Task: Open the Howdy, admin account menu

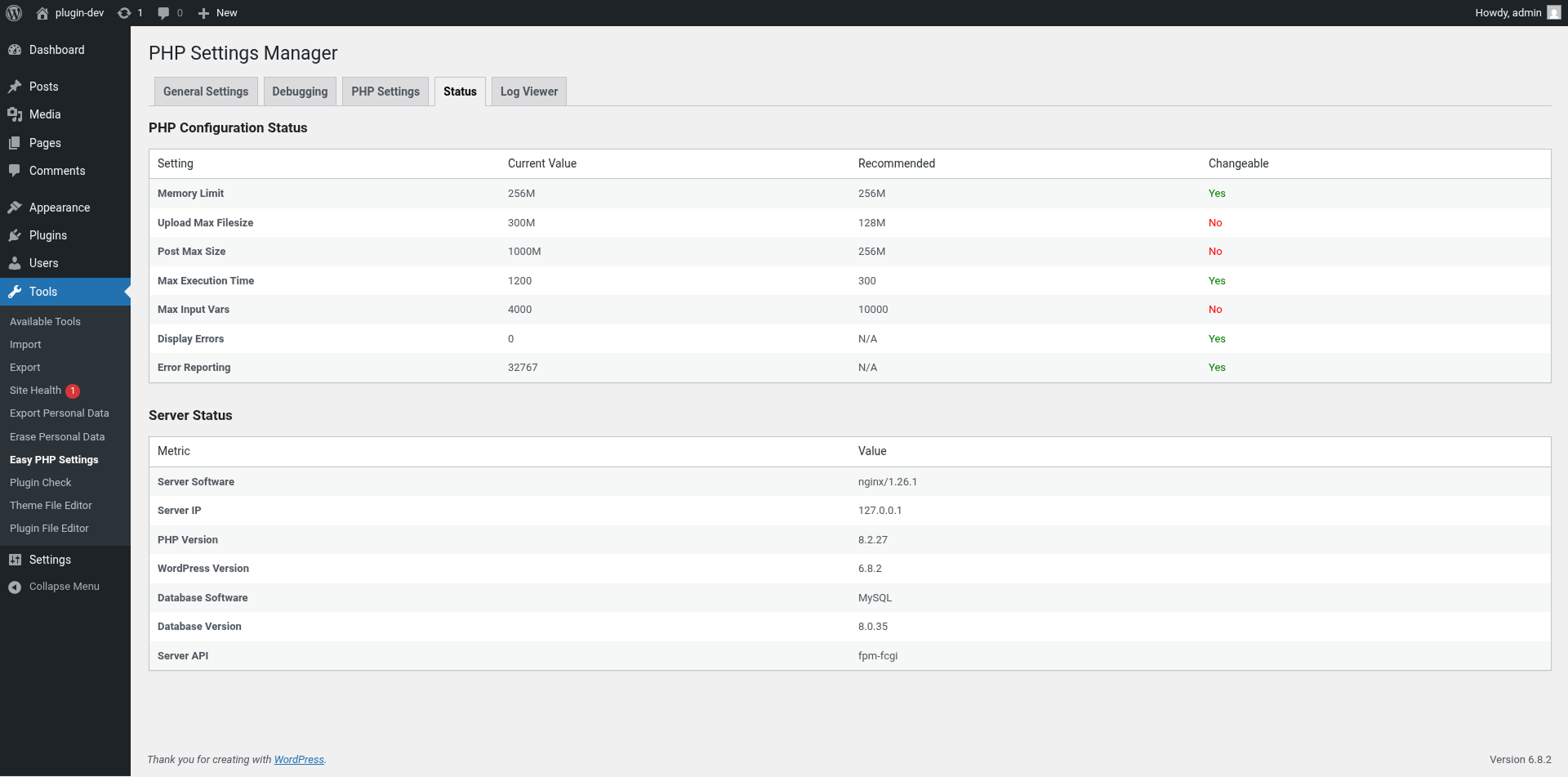Action: [x=1508, y=13]
